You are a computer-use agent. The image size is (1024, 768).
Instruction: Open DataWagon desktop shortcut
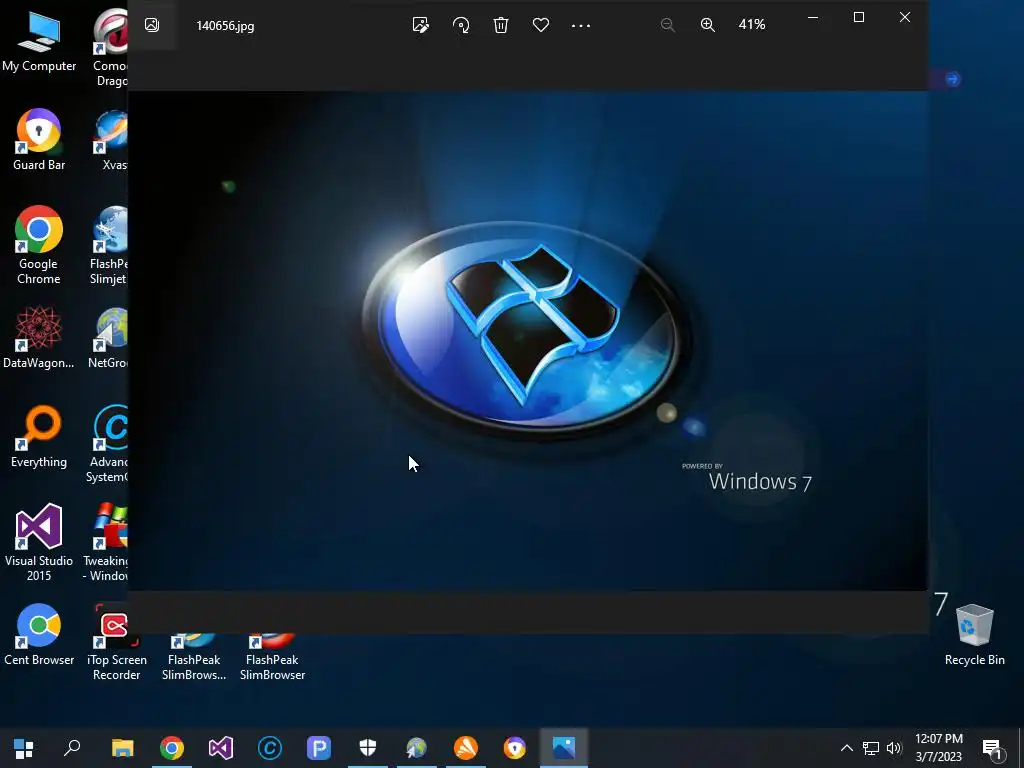tap(39, 338)
